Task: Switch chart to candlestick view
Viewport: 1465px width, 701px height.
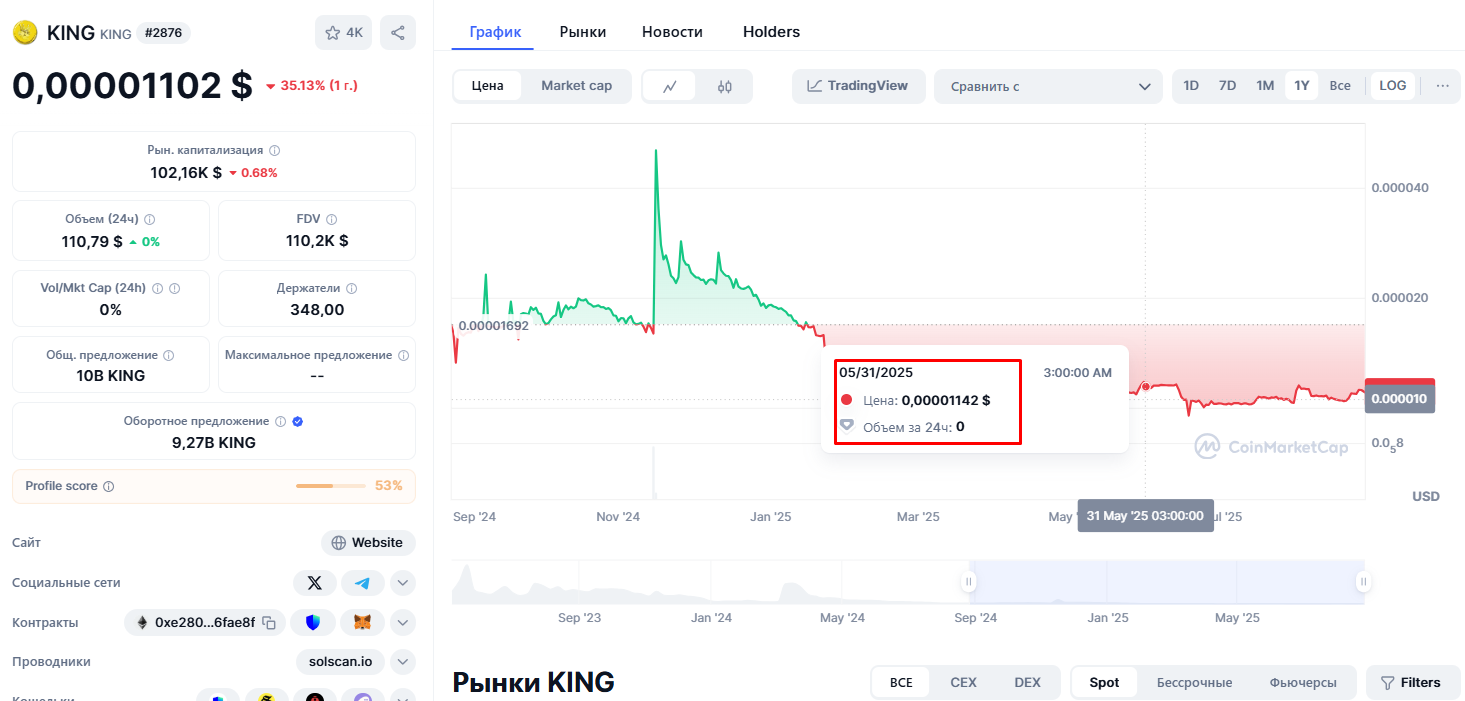Action: [725, 86]
